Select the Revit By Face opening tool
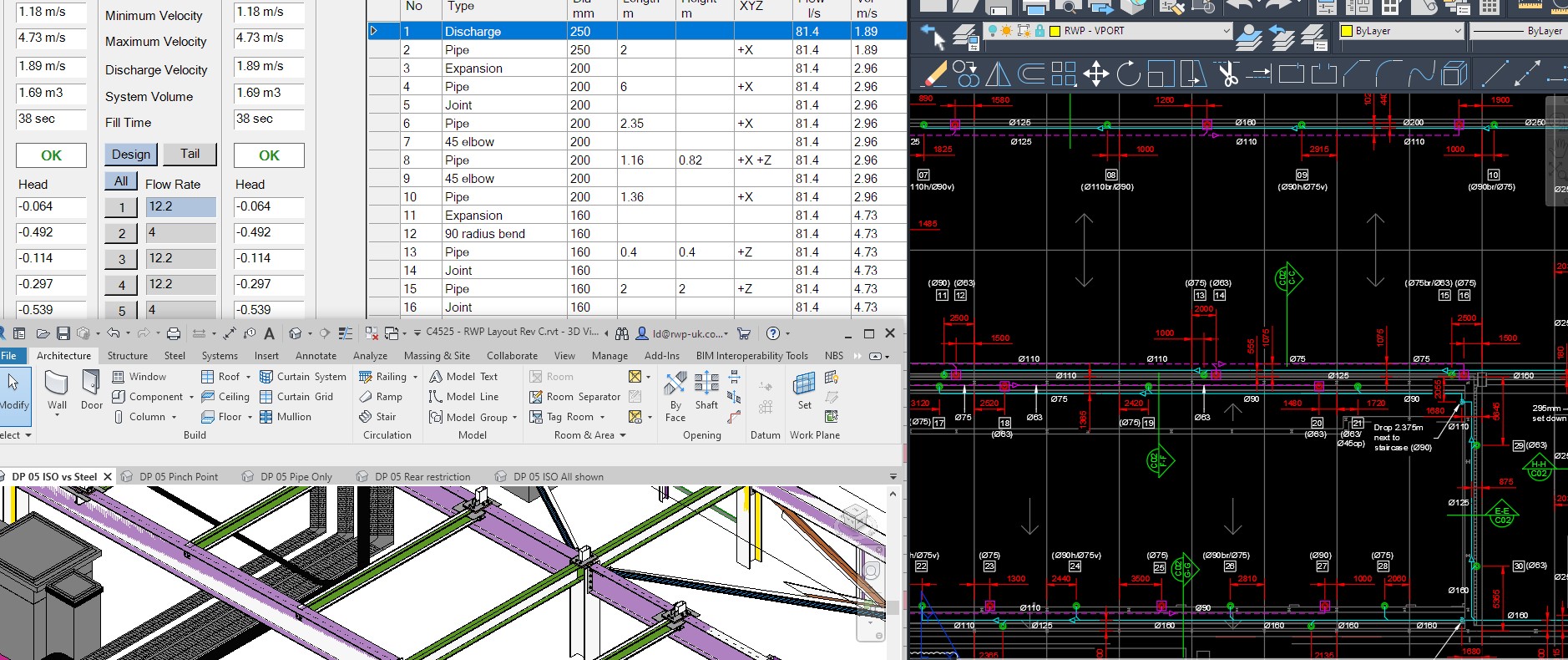The image size is (1568, 660). [x=675, y=396]
